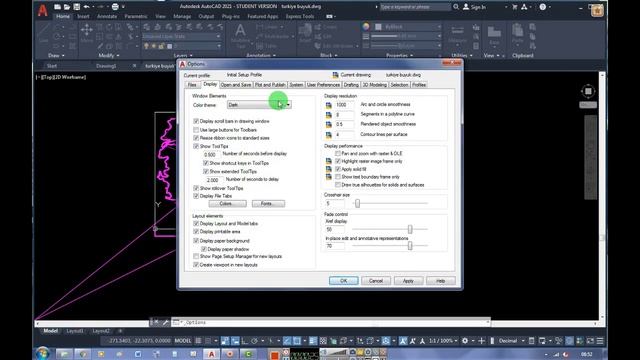The width and height of the screenshot is (640, 360).
Task: Click the Help button in Options
Action: click(x=440, y=281)
